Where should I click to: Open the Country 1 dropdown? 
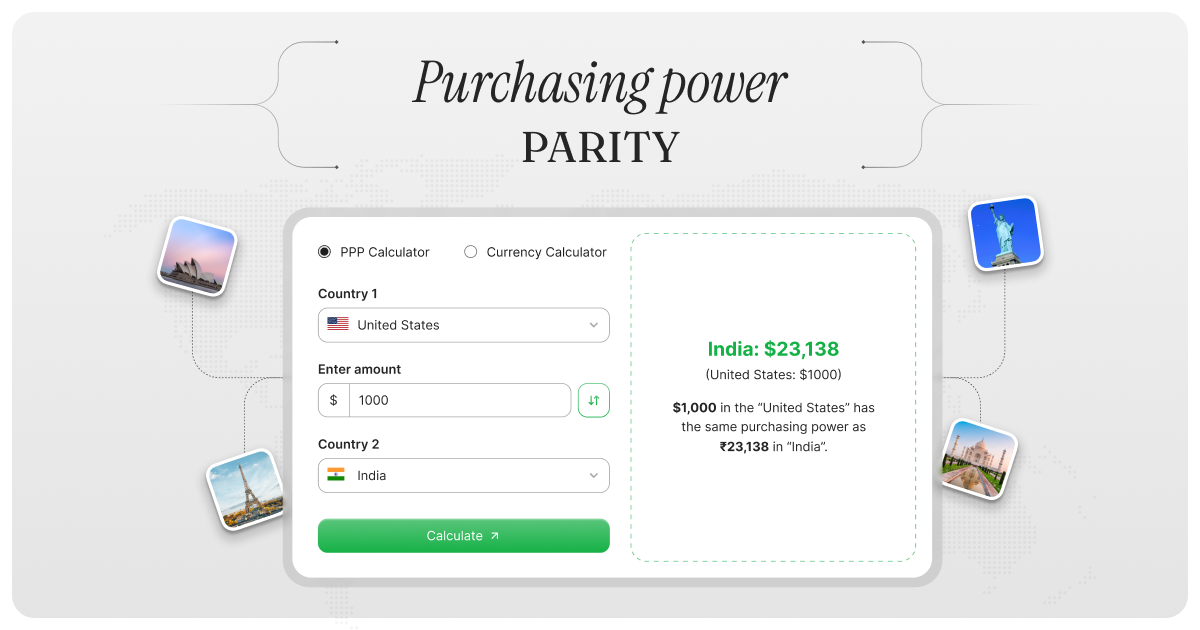[463, 324]
